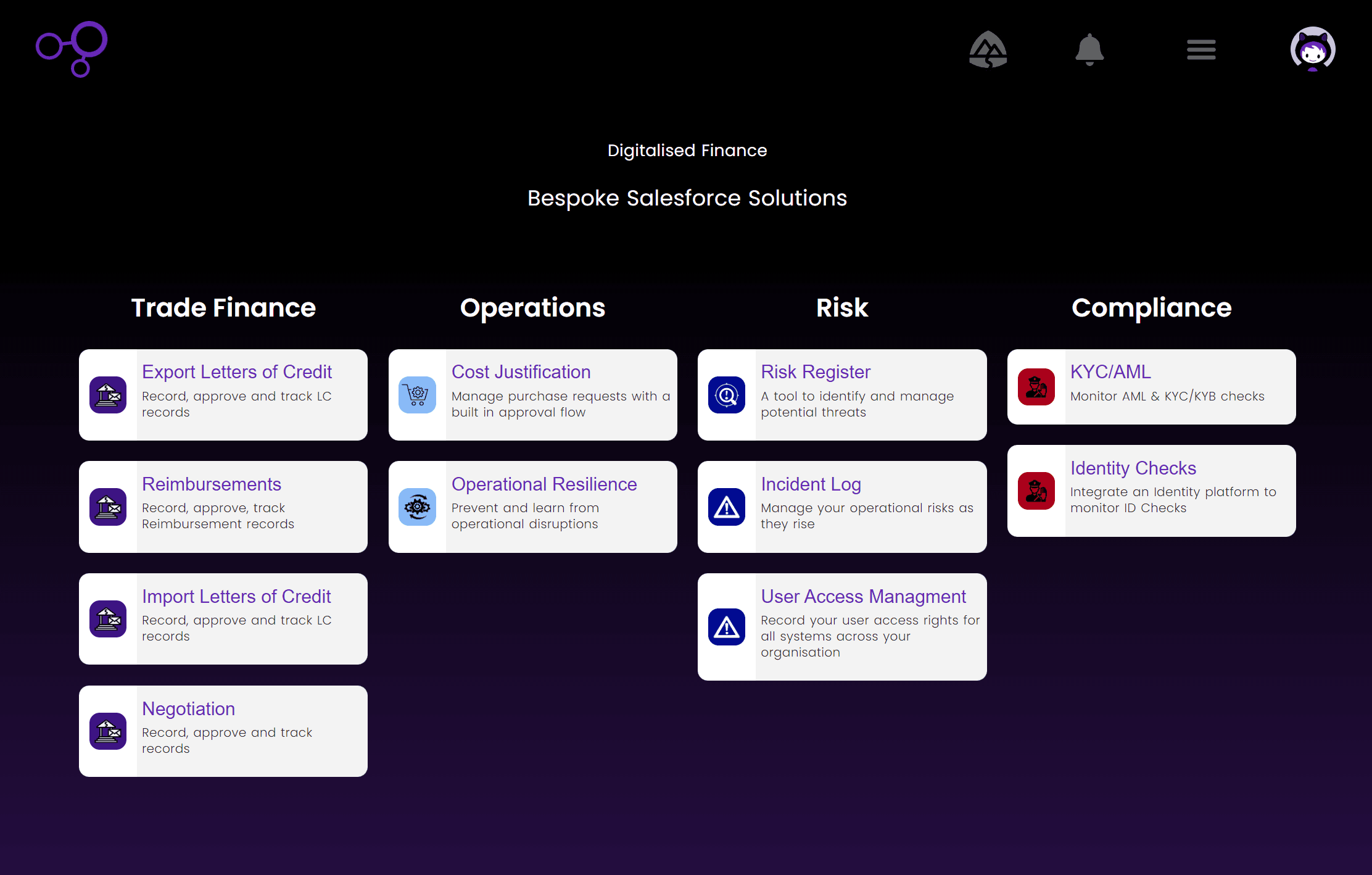Click the Trade Finance heading
1372x875 pixels.
(223, 308)
